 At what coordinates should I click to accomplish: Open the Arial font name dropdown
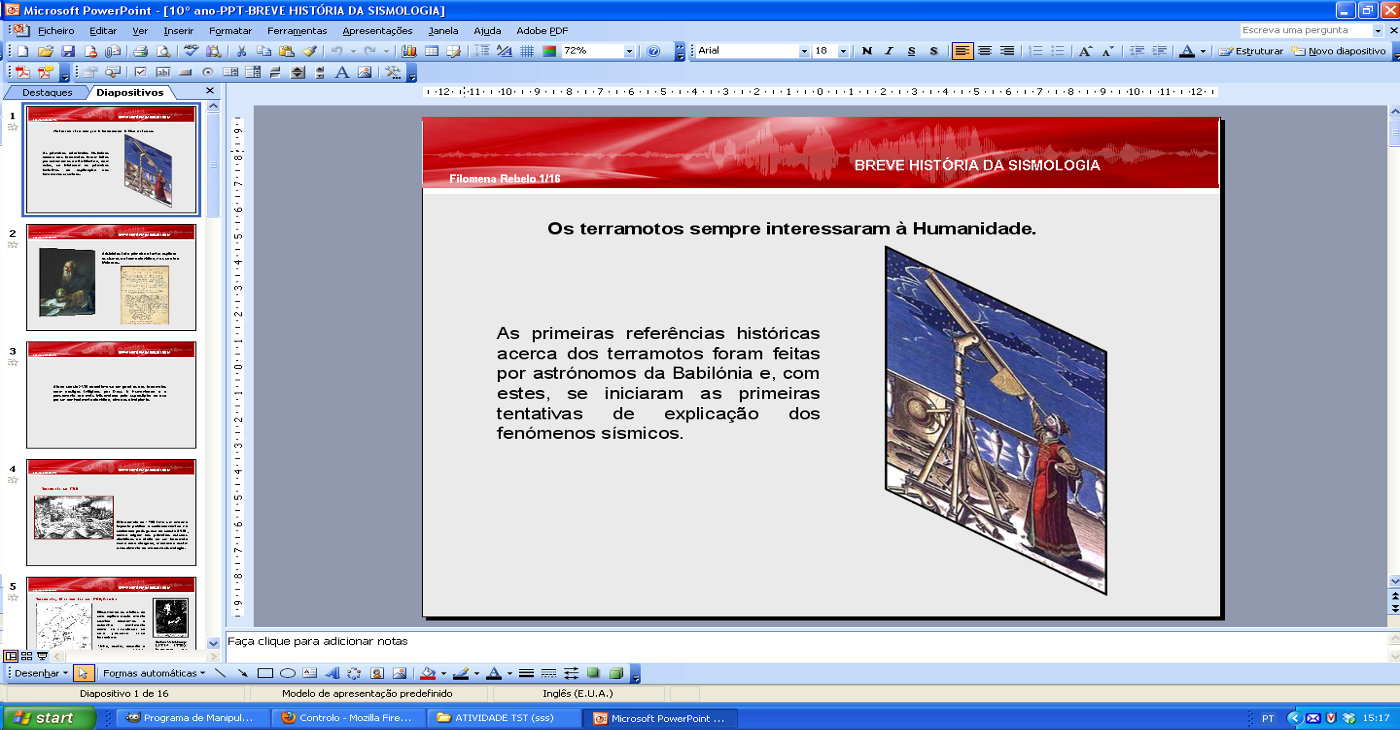(804, 51)
